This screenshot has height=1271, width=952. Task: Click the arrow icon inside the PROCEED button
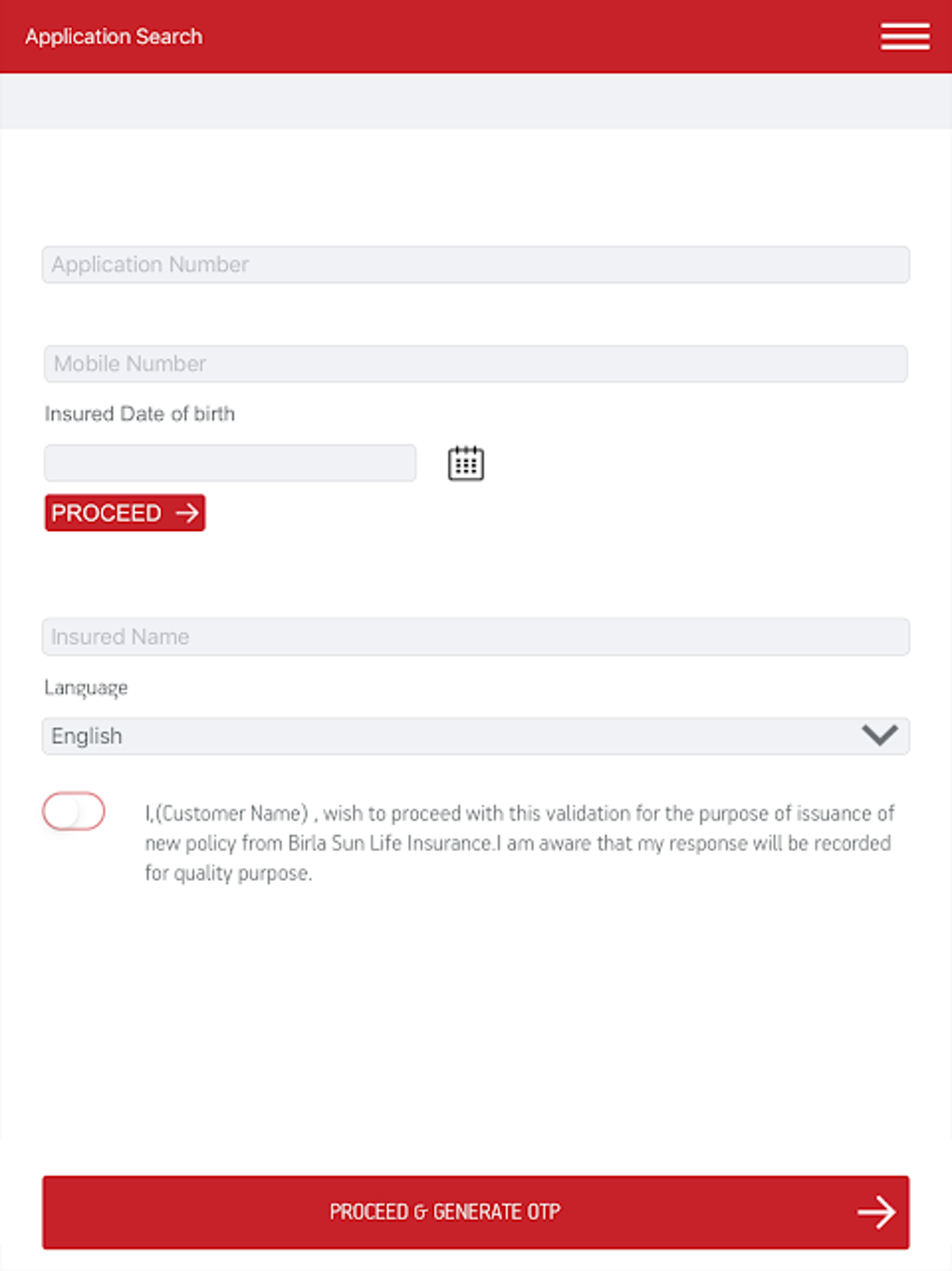click(186, 512)
